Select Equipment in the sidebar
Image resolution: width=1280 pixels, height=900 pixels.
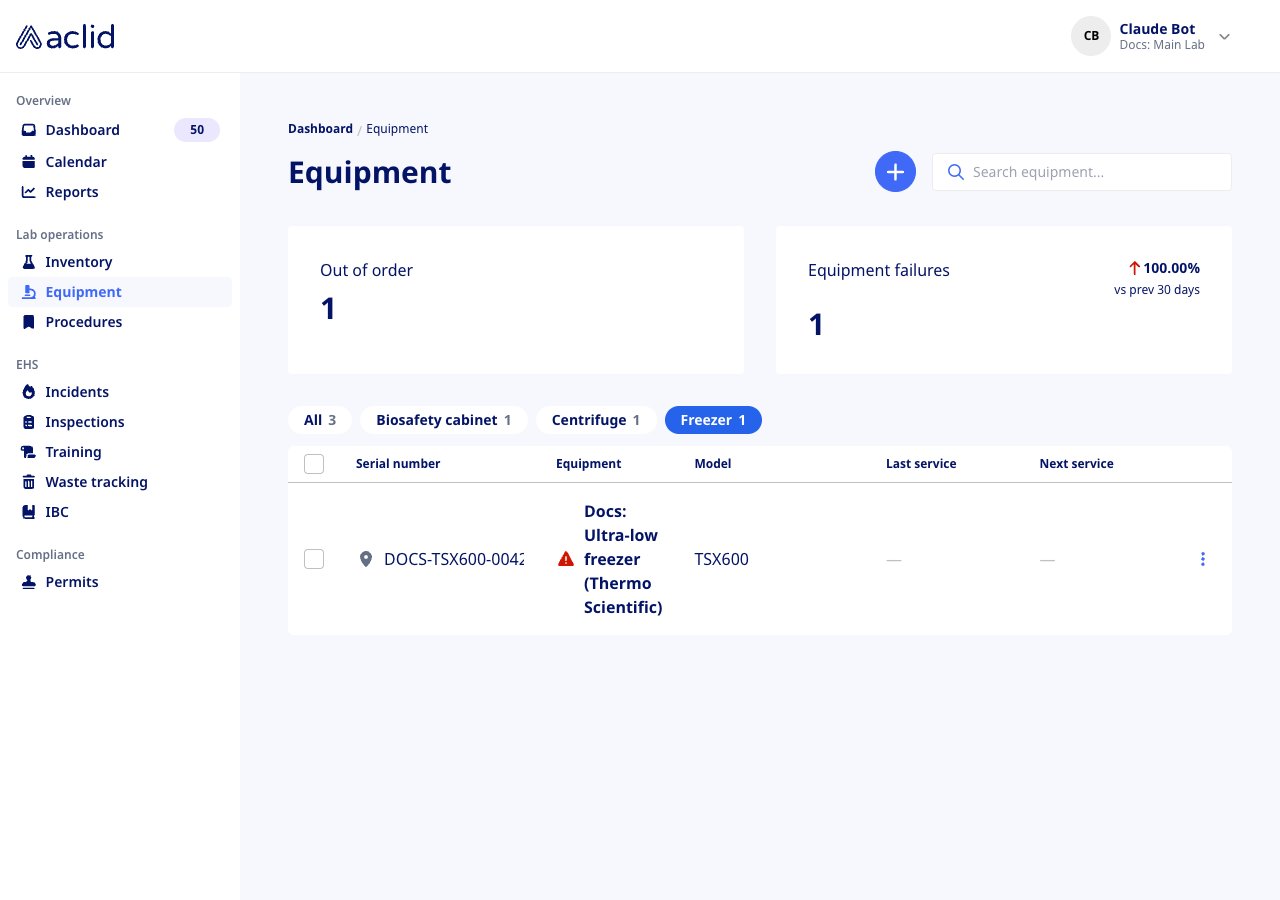coord(120,292)
